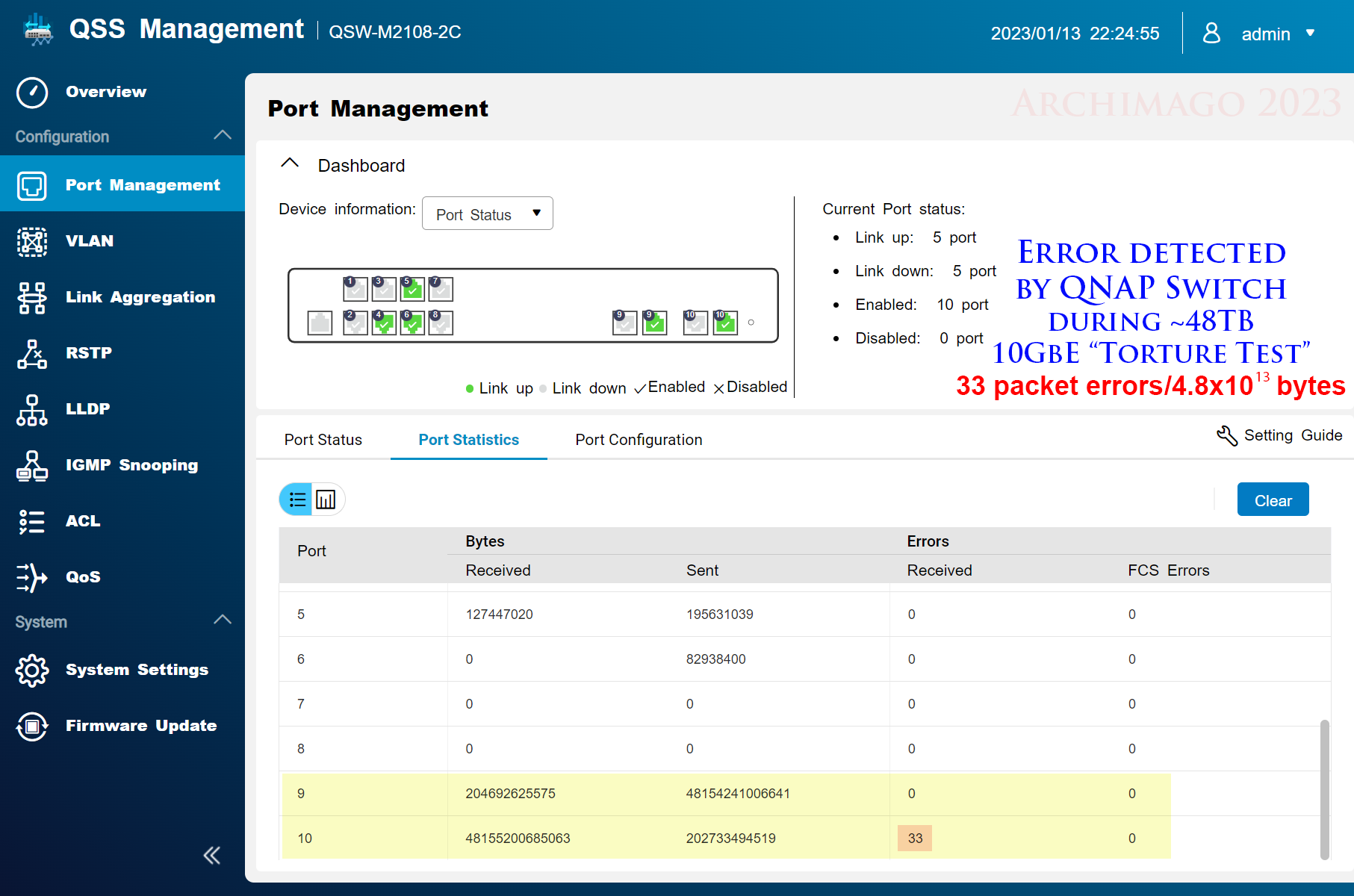Image resolution: width=1354 pixels, height=896 pixels.
Task: Open the RSTP menu label
Action: 89,353
